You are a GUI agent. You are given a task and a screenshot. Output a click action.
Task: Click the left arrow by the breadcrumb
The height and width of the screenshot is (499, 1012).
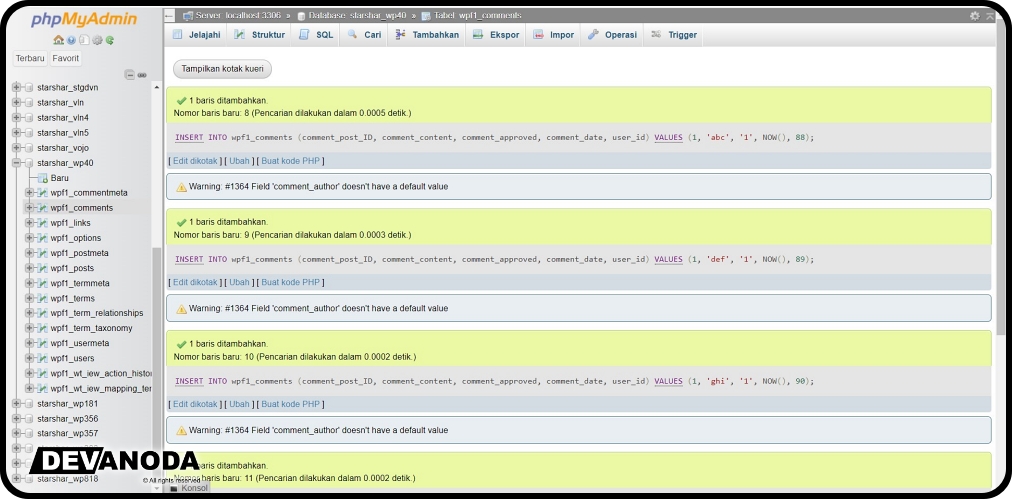pyautogui.click(x=169, y=15)
